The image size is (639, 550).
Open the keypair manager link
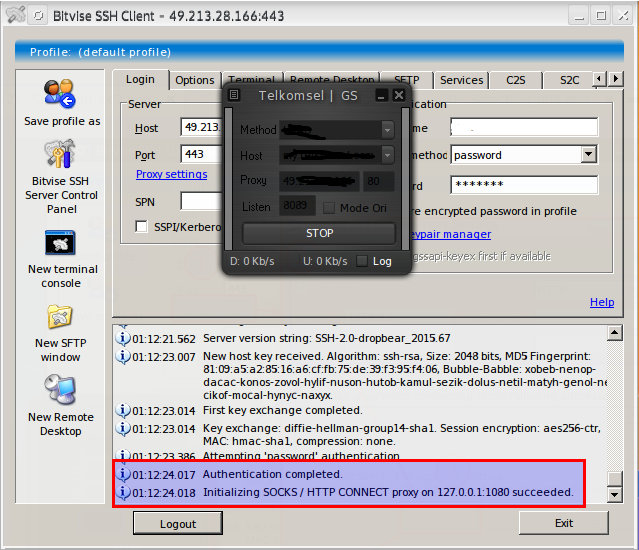(451, 234)
